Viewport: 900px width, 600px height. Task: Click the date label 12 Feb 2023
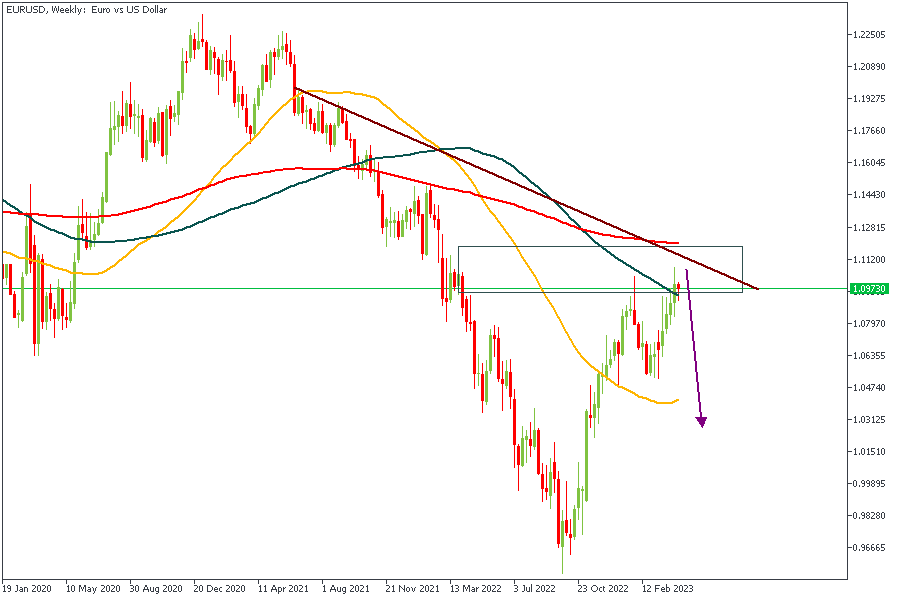668,589
